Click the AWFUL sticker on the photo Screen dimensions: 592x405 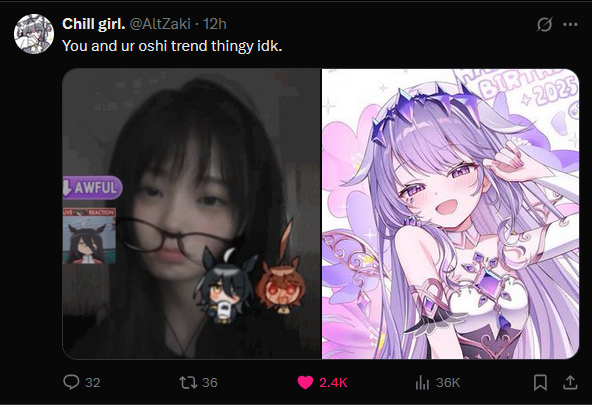coord(92,187)
